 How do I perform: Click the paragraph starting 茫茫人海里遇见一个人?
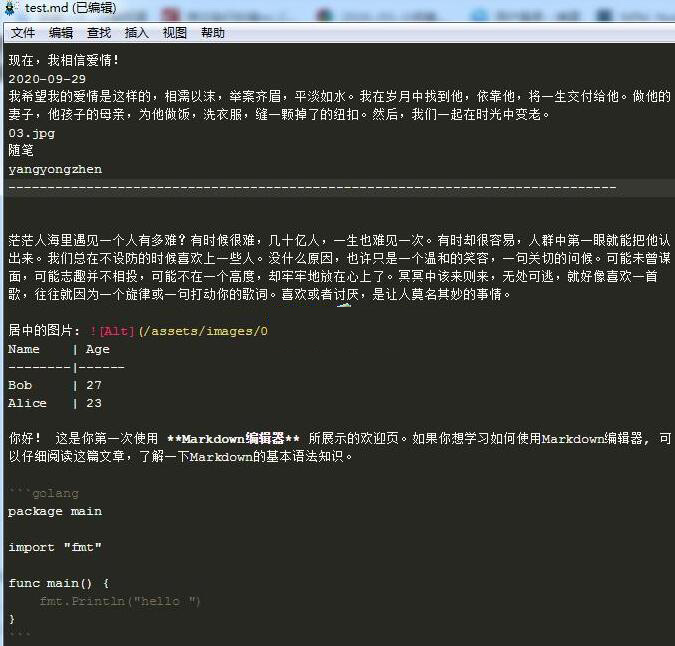[339, 267]
